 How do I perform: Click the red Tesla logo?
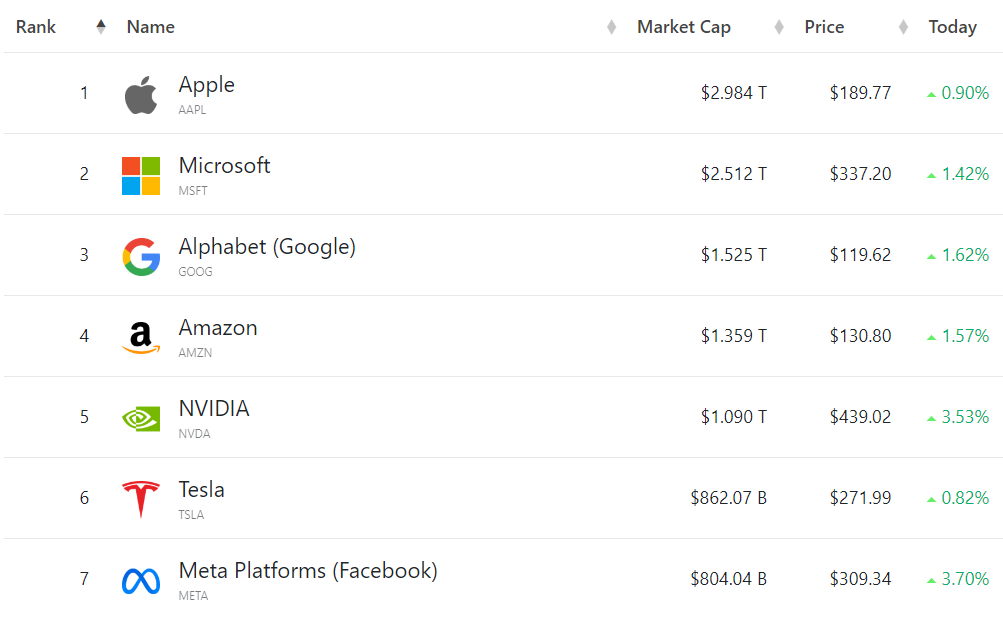coord(141,499)
